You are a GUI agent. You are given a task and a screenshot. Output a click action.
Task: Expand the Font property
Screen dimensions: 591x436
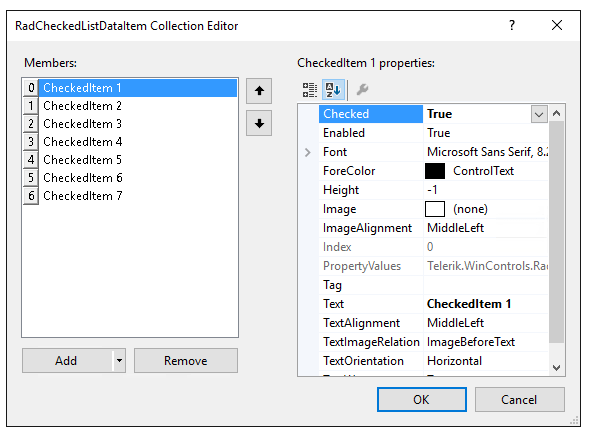coord(308,152)
